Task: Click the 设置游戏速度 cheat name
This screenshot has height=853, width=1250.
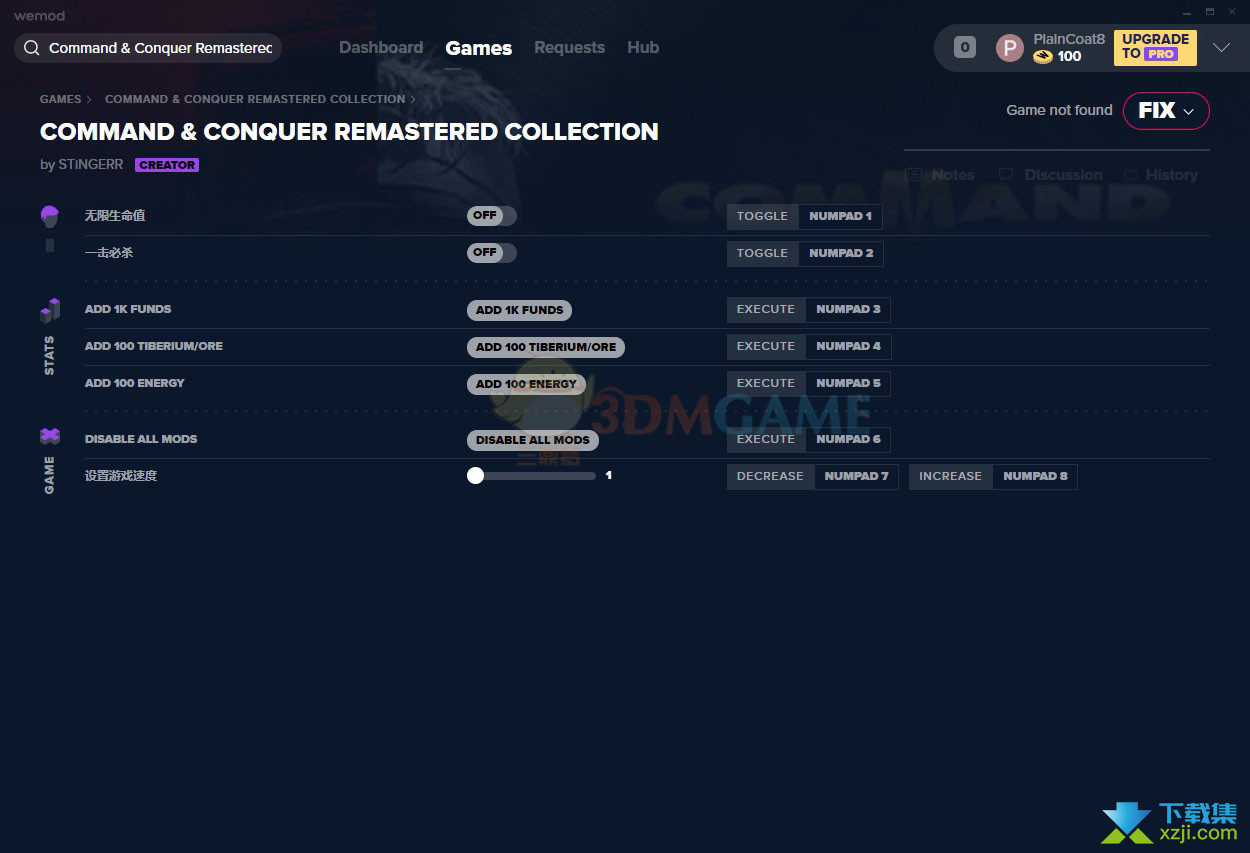Action: pyautogui.click(x=121, y=476)
